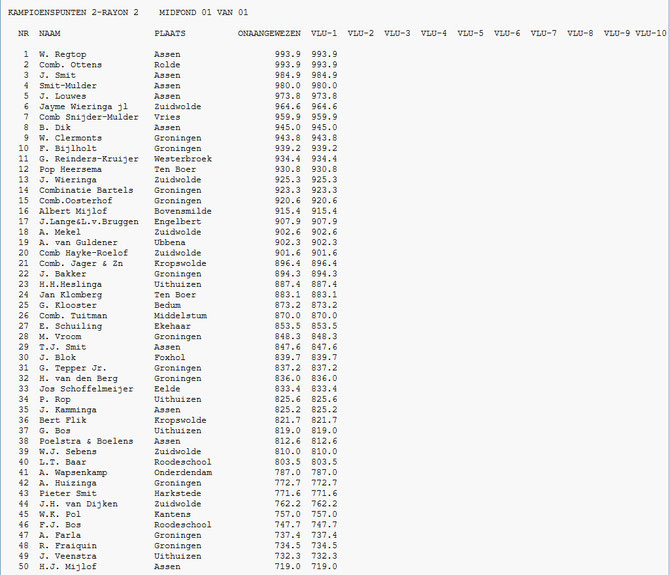The width and height of the screenshot is (670, 575).
Task: Click the VLU-5 column header
Action: click(470, 33)
